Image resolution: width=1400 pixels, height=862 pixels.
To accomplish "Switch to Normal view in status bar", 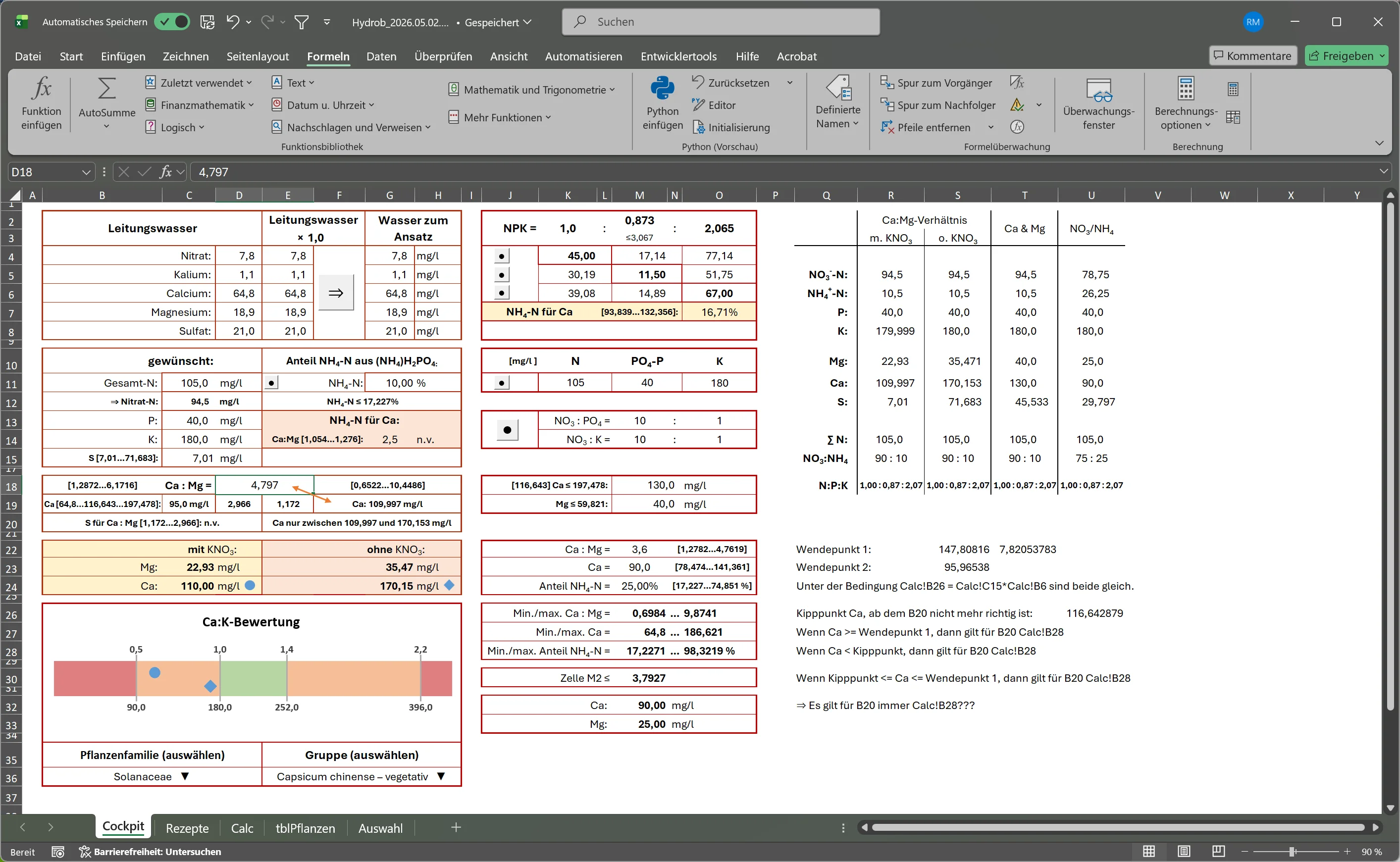I will click(x=1149, y=851).
